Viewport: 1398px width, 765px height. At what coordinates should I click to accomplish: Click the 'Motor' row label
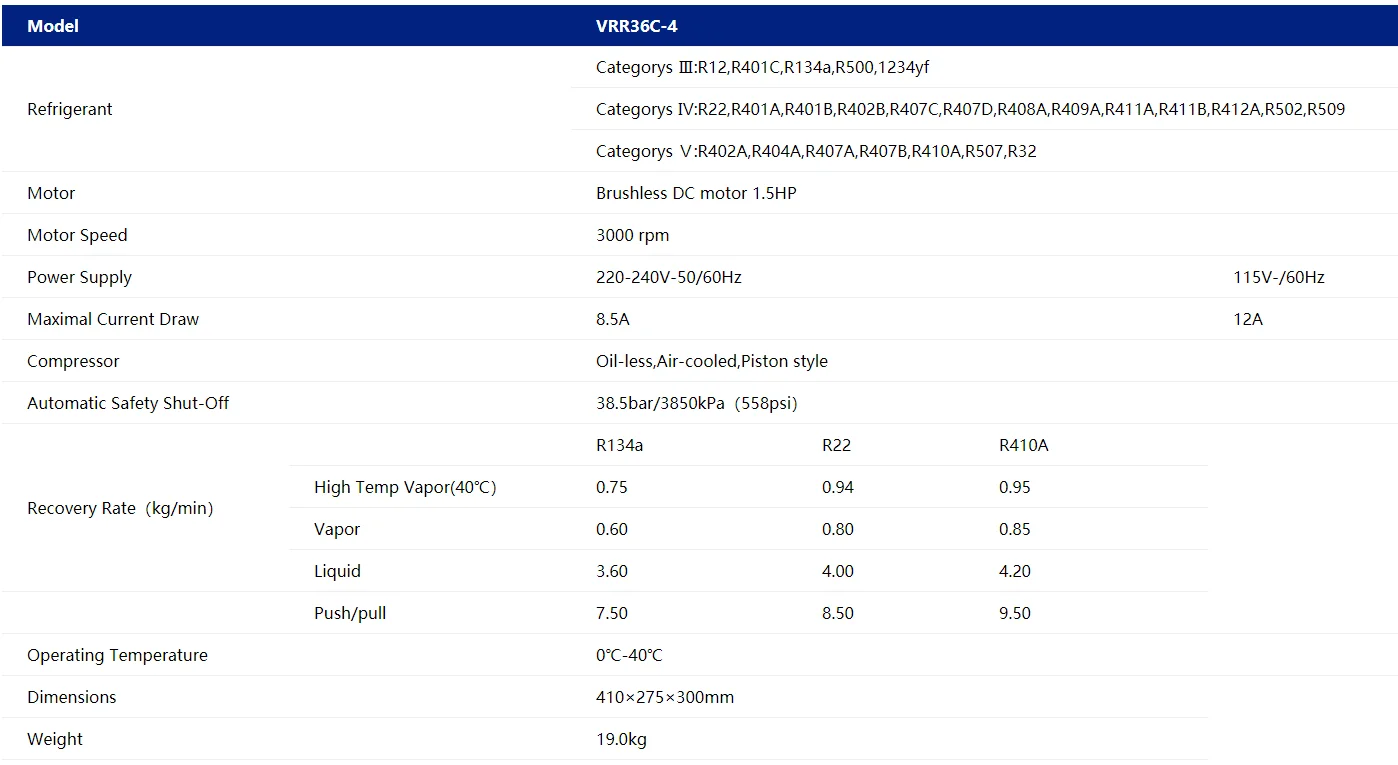pyautogui.click(x=51, y=193)
